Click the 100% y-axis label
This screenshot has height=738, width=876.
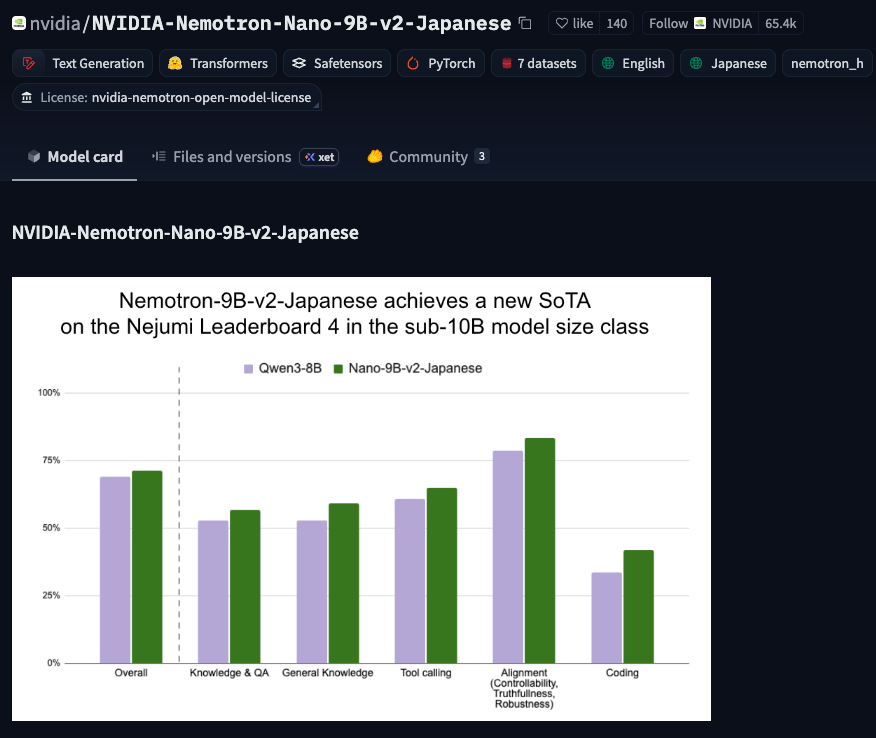pyautogui.click(x=49, y=393)
